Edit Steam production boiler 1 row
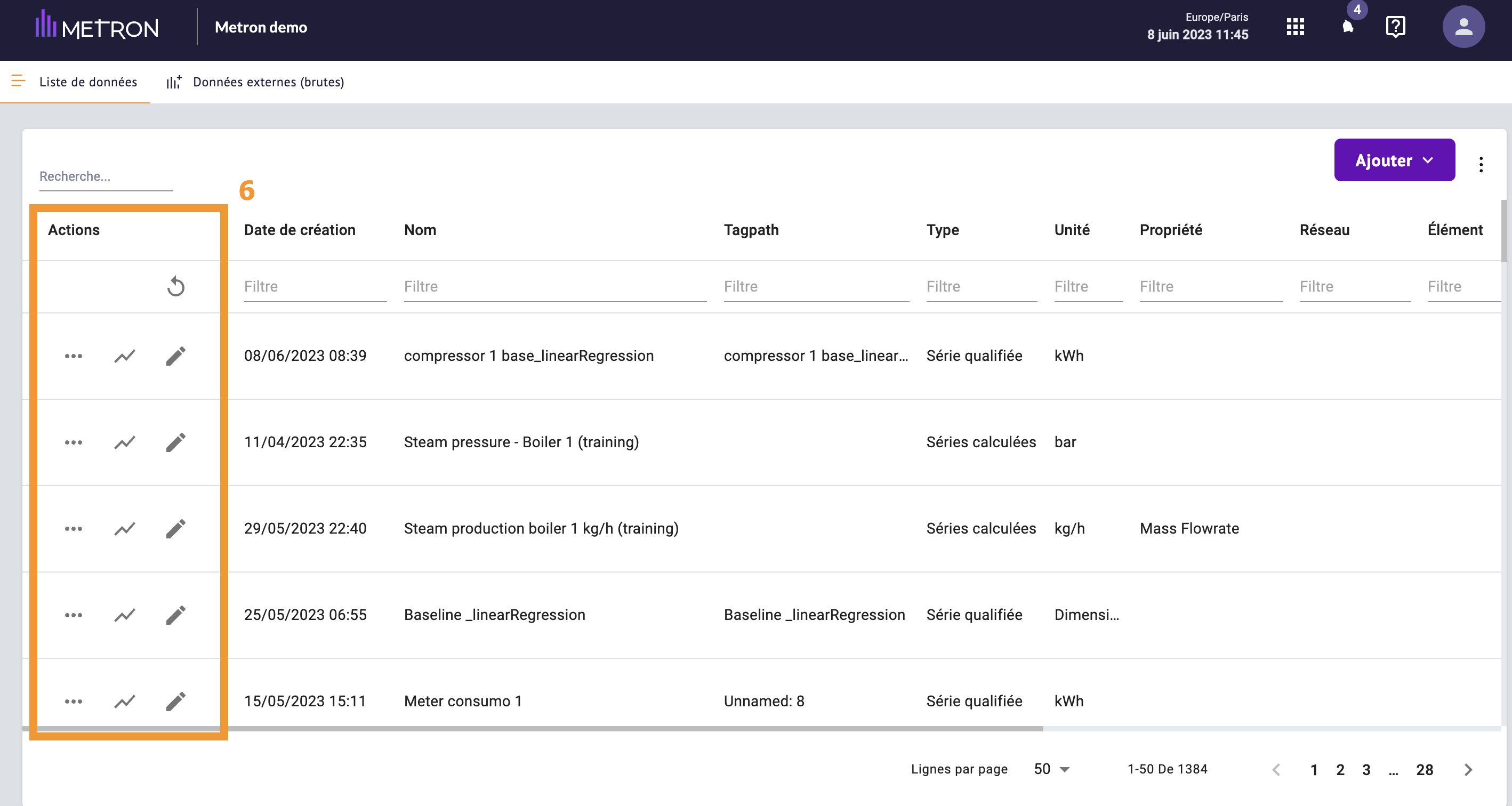1512x806 pixels. click(x=175, y=528)
